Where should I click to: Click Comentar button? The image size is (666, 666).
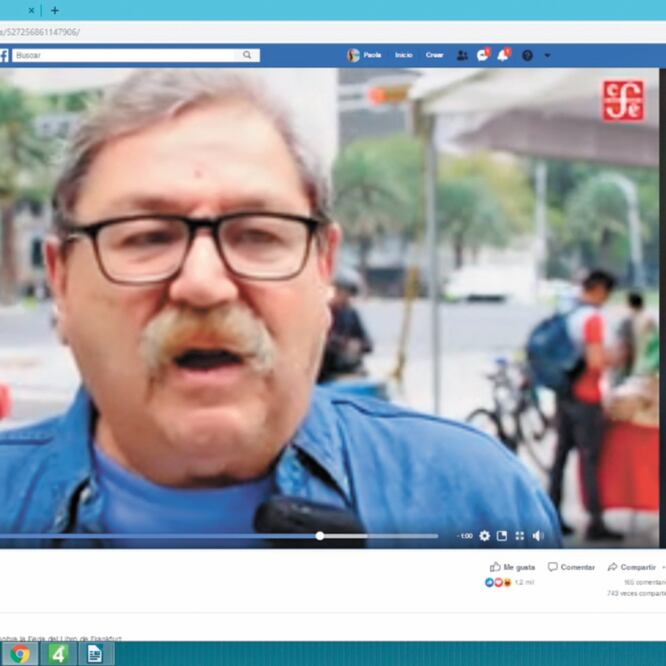tap(571, 567)
